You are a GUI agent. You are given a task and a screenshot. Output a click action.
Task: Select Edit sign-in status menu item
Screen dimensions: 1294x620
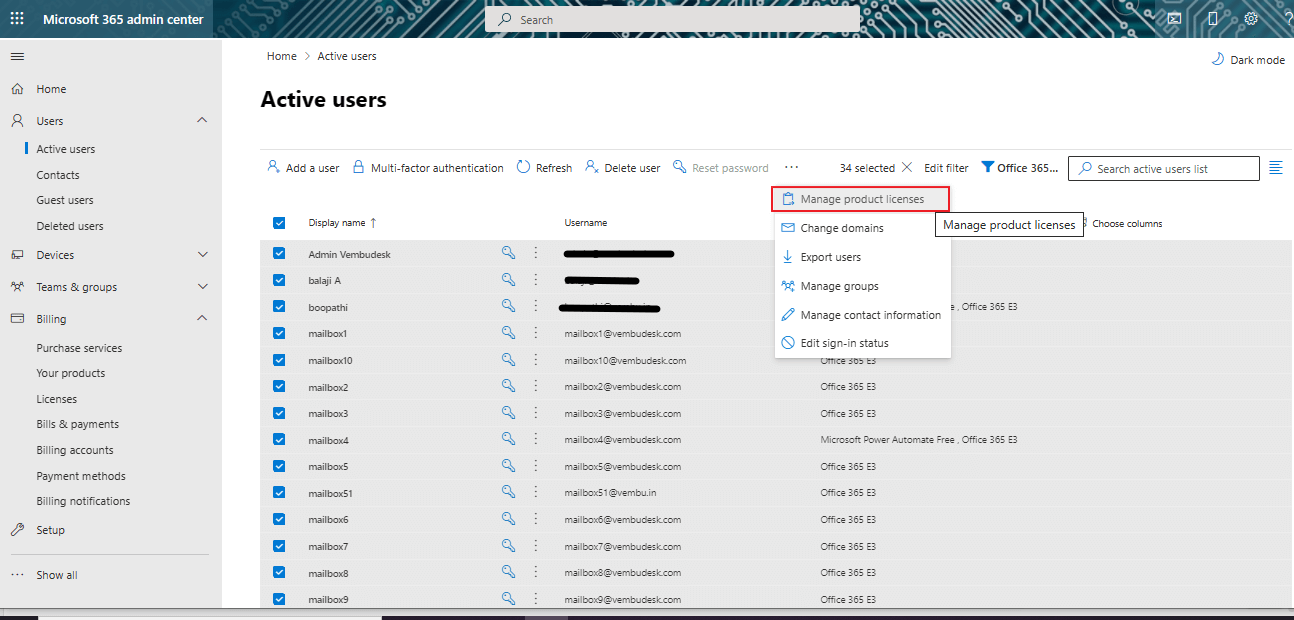pos(862,343)
